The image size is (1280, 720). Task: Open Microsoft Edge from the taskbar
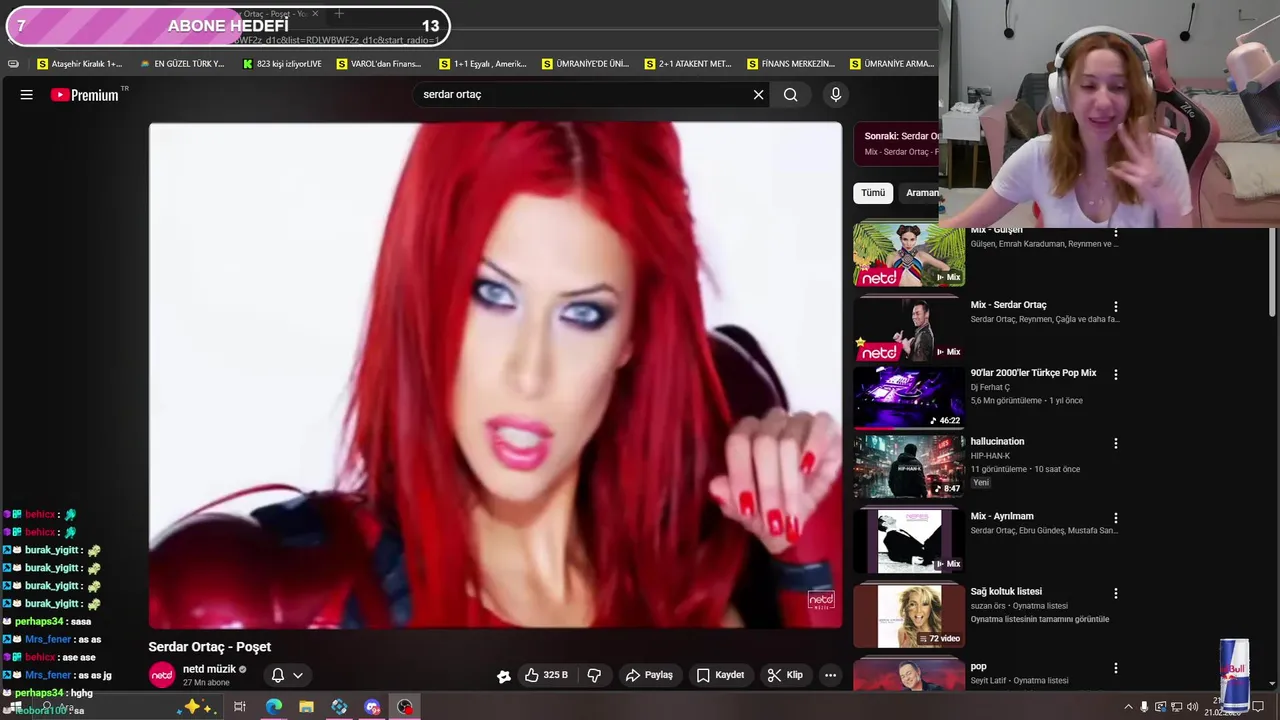click(274, 707)
